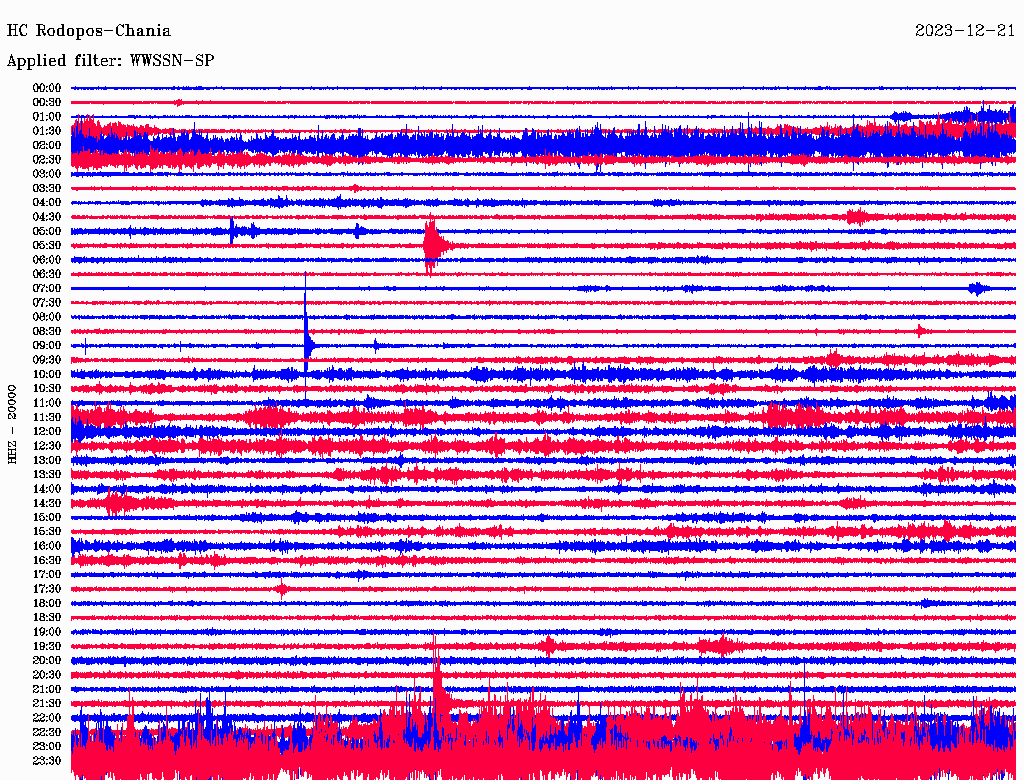Click the 19:30 time label
The height and width of the screenshot is (780, 1024).
pyautogui.click(x=47, y=646)
